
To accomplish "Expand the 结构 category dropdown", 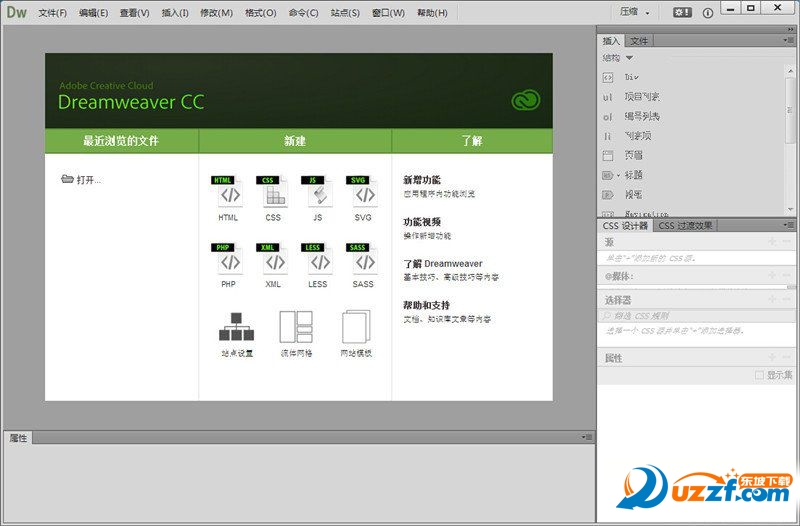I will click(630, 58).
